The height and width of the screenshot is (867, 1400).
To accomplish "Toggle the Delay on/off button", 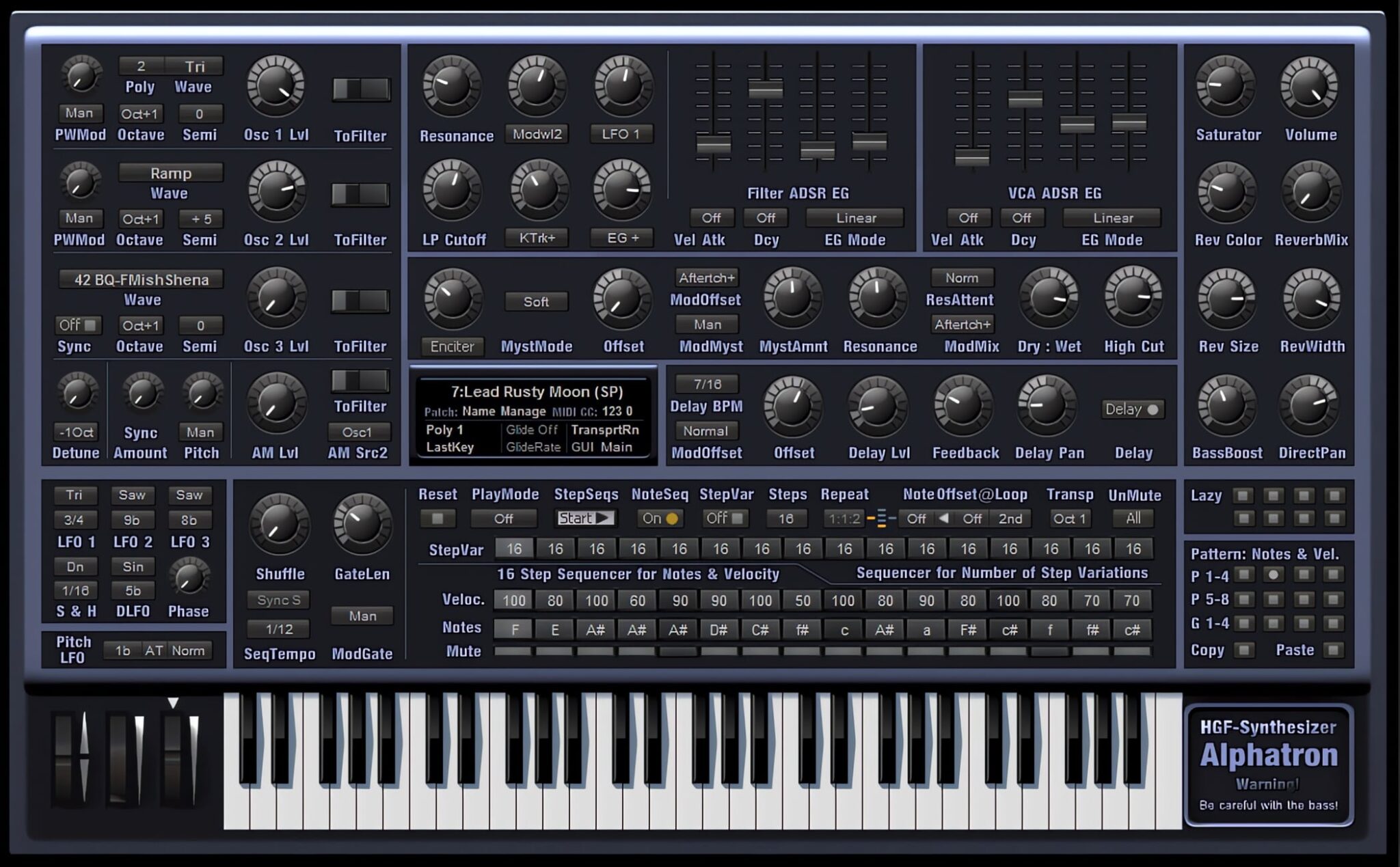I will coord(1133,409).
